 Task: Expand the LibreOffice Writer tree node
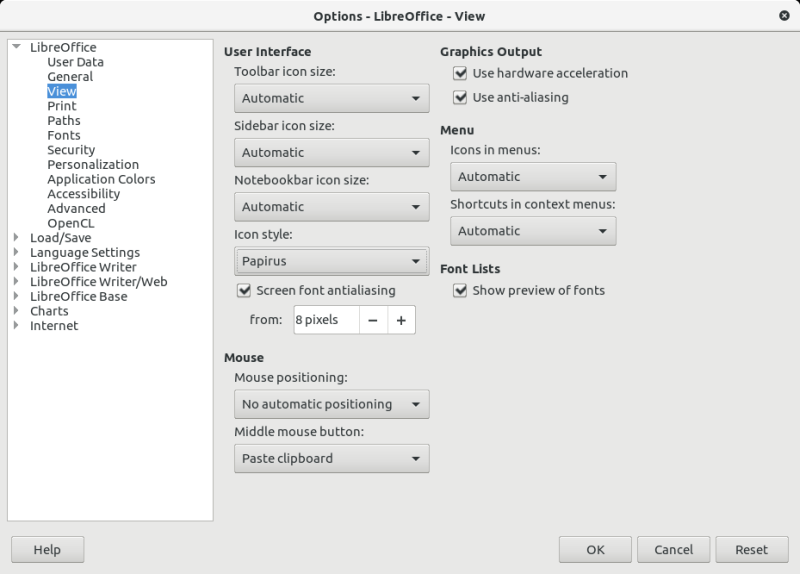(16, 267)
